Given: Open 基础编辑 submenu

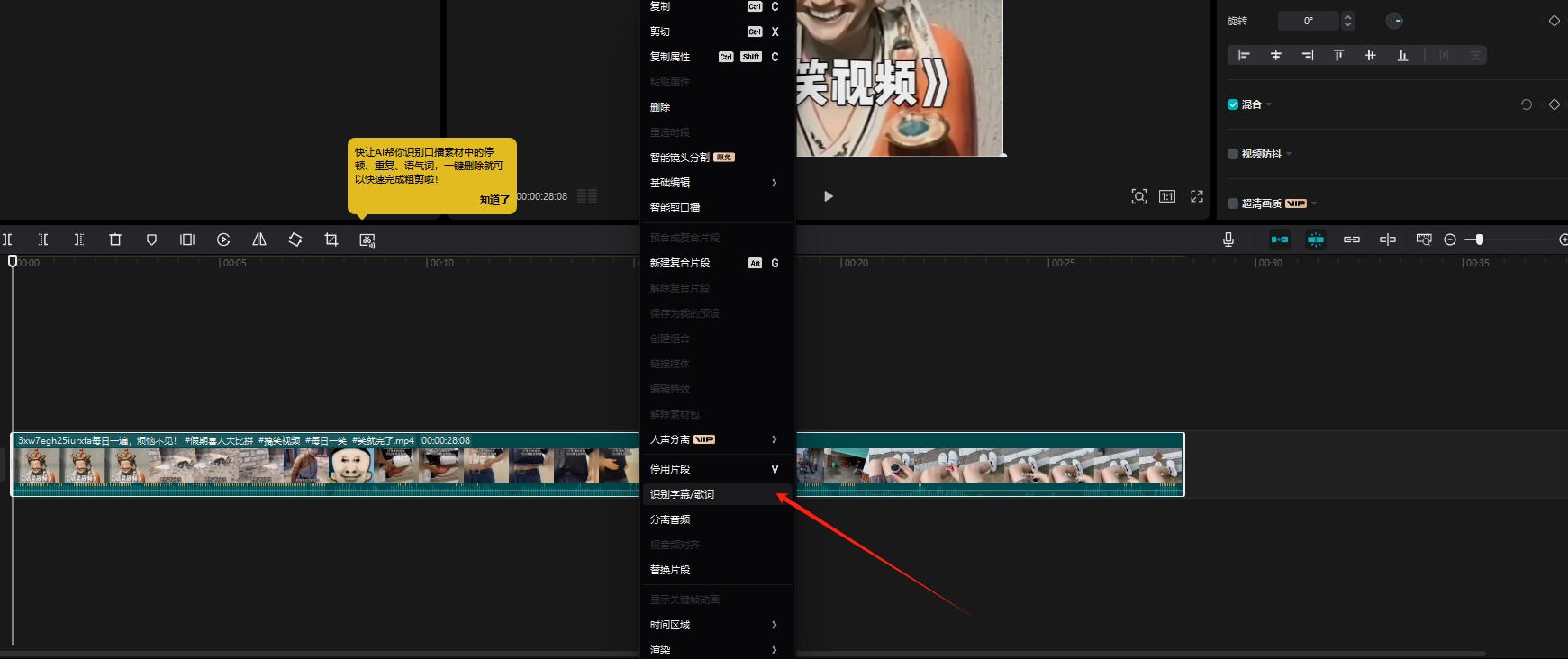Looking at the screenshot, I should [717, 183].
